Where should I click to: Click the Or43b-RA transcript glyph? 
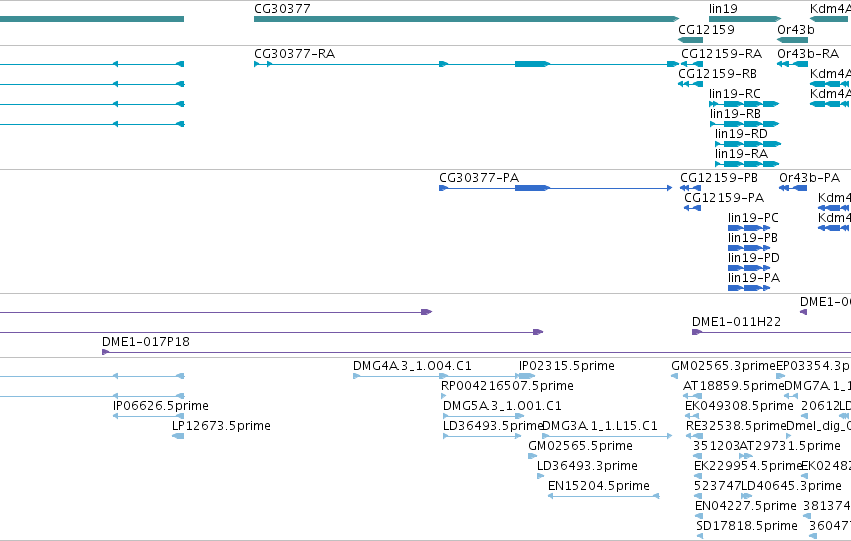point(792,64)
